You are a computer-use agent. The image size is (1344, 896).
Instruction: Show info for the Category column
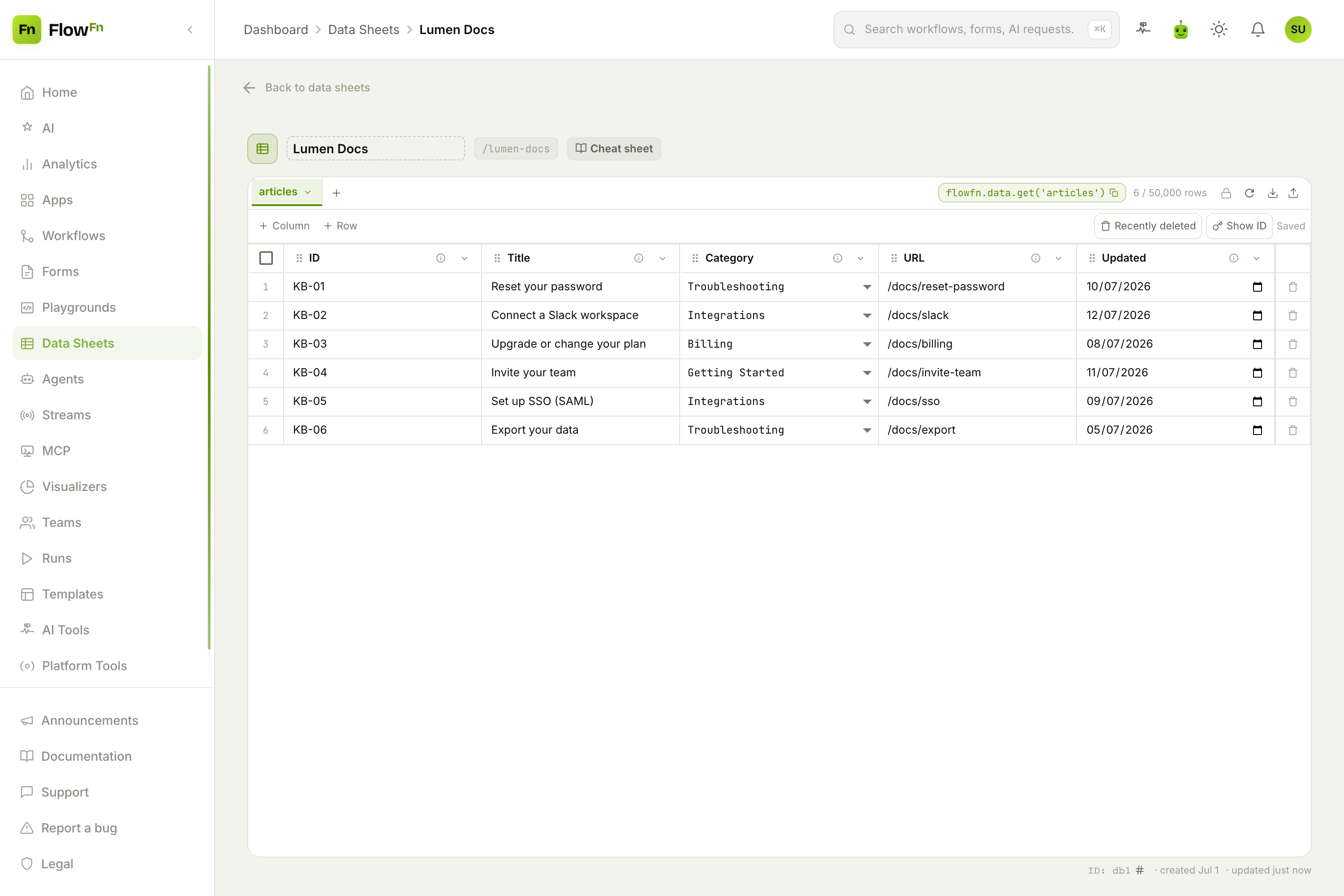coord(838,258)
